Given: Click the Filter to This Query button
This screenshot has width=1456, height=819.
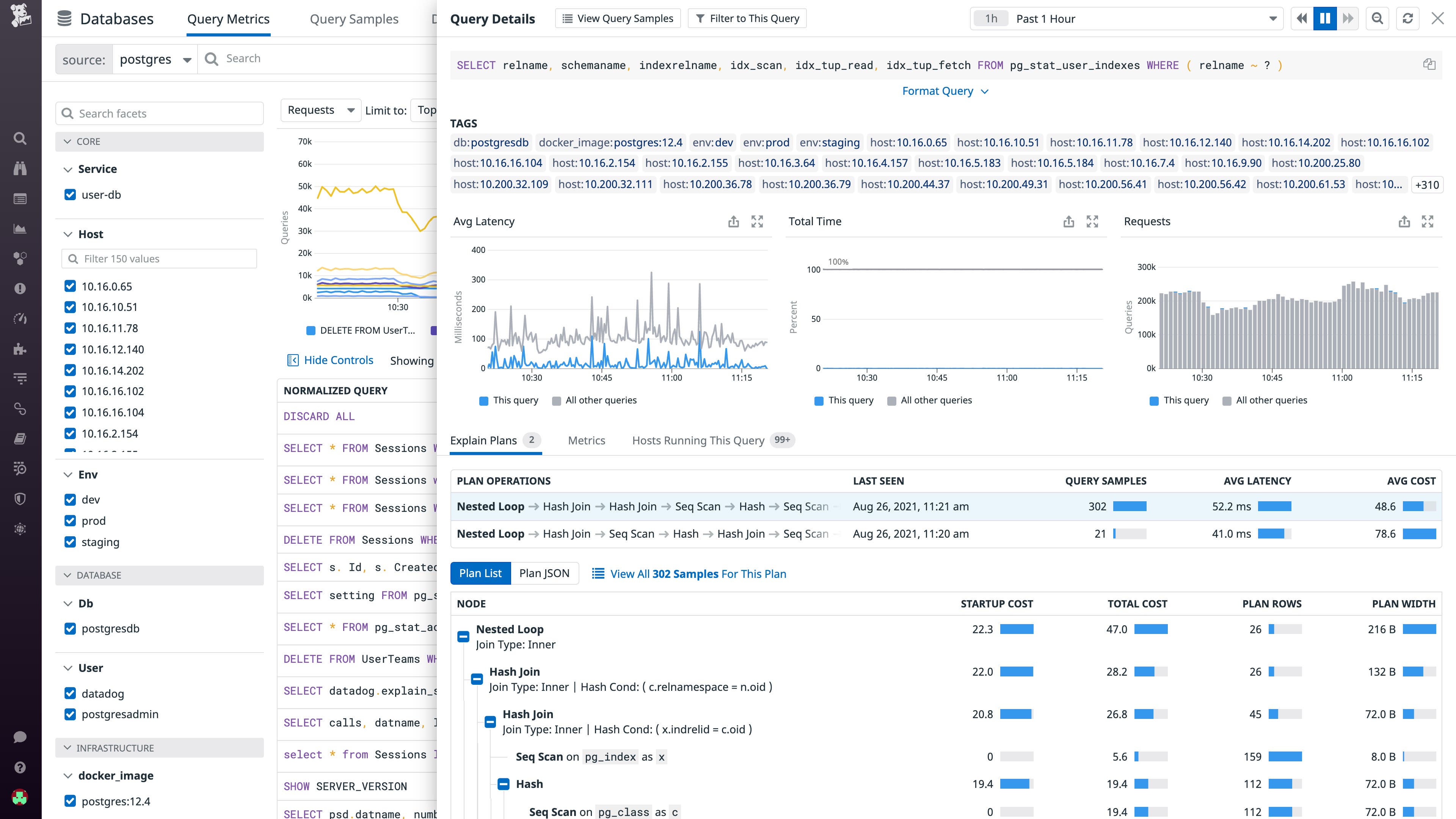Looking at the screenshot, I should click(x=747, y=18).
